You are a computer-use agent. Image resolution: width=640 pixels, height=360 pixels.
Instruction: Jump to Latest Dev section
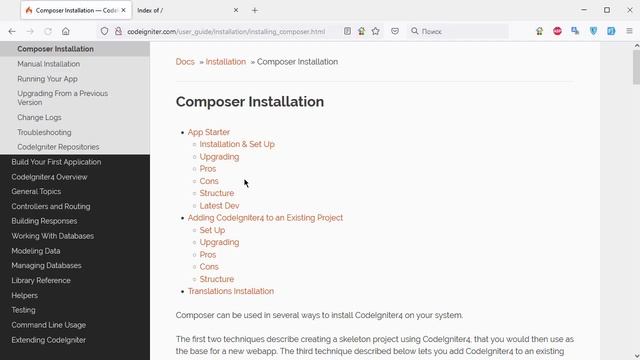coord(219,206)
